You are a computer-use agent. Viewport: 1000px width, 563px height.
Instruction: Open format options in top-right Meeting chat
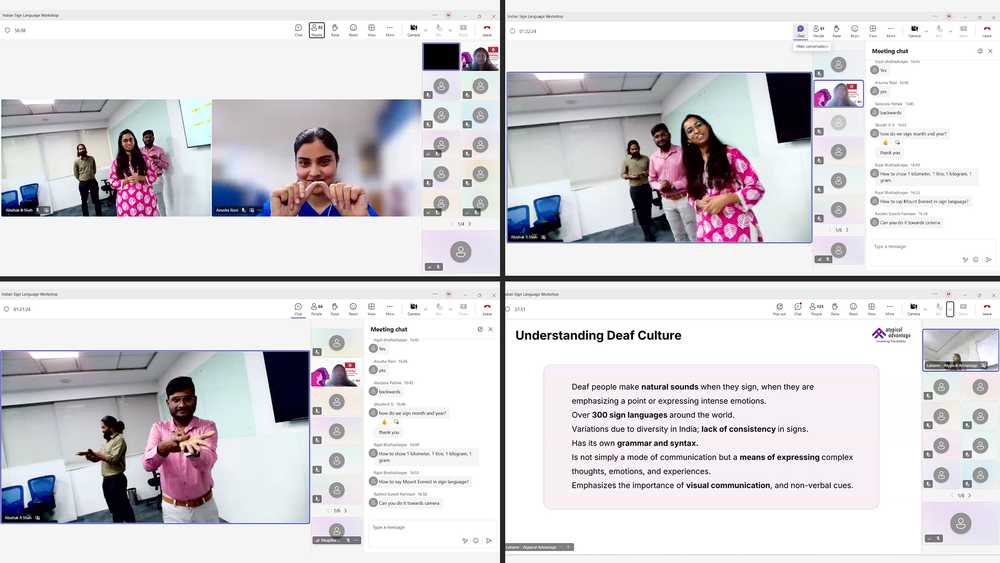965,260
